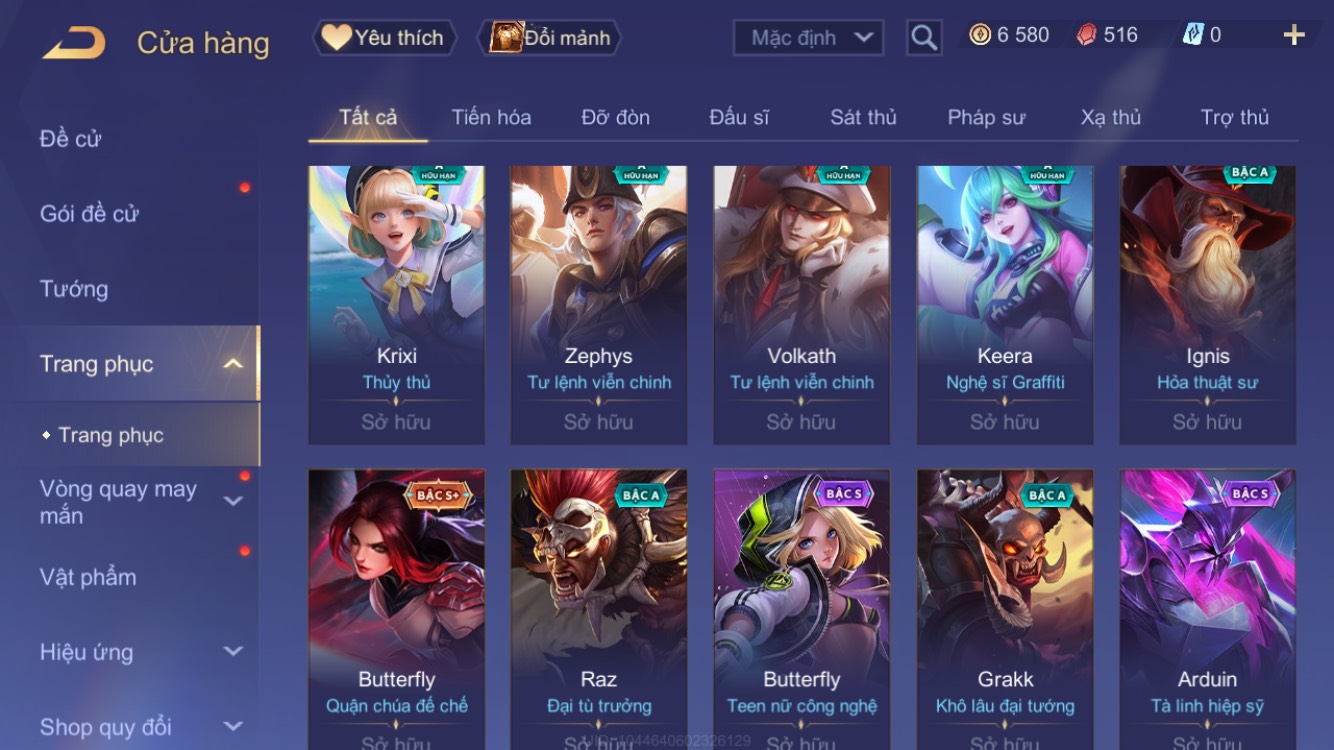1334x750 pixels.
Task: Expand the Shop quy đổi section
Action: click(233, 726)
